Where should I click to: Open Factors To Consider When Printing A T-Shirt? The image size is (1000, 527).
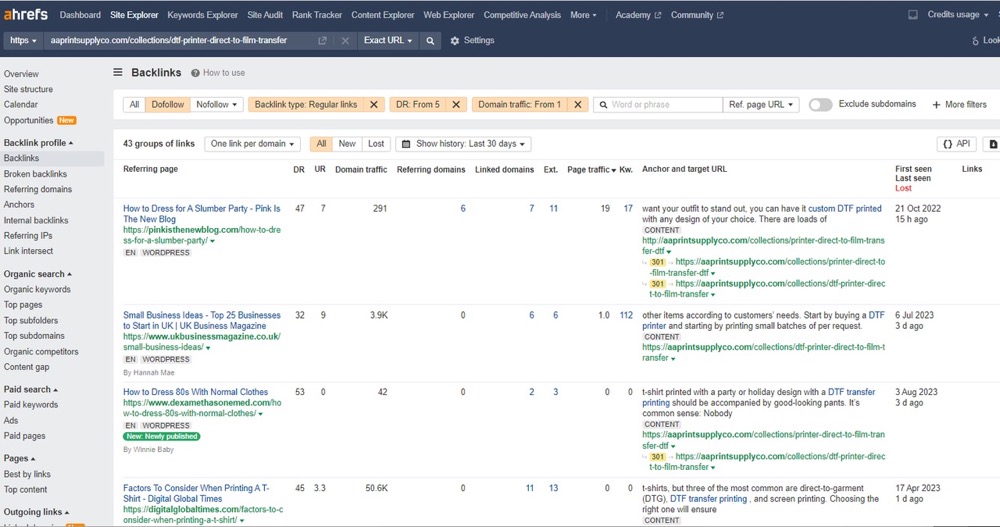(x=196, y=493)
